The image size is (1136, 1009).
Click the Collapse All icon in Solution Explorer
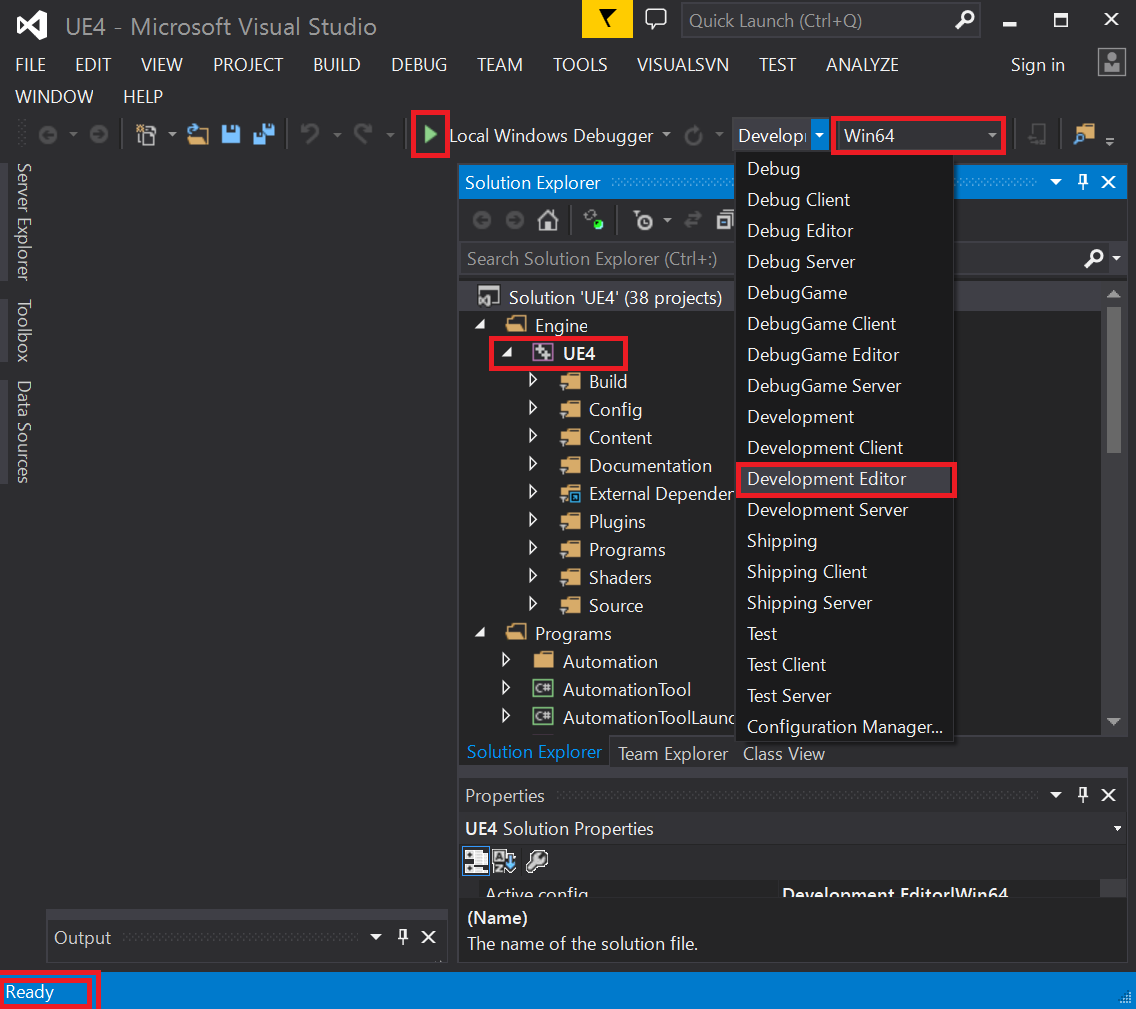click(724, 219)
